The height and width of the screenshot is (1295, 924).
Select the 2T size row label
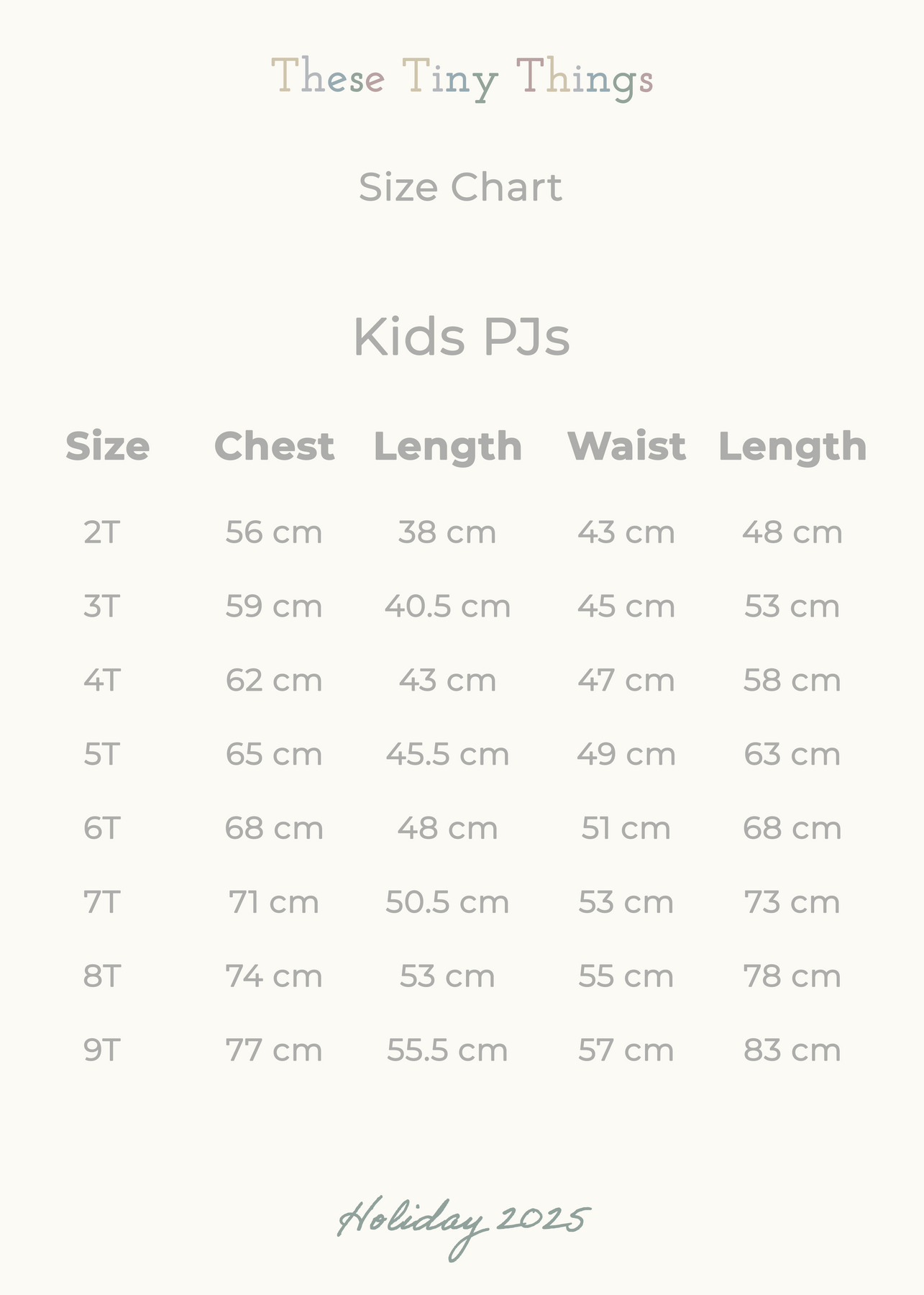pos(101,533)
